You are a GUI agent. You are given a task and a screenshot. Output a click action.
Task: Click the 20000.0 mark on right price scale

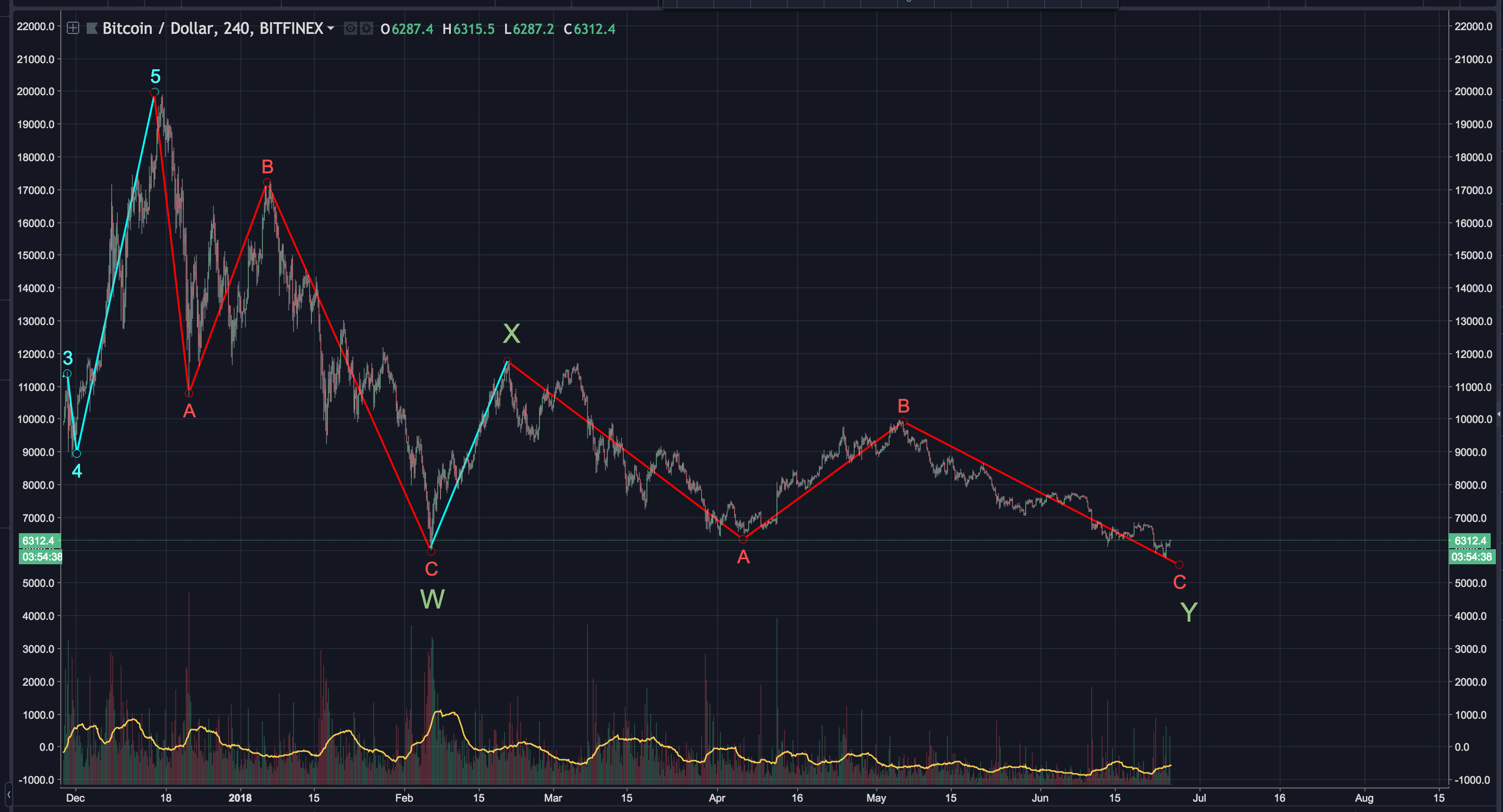point(1473,91)
